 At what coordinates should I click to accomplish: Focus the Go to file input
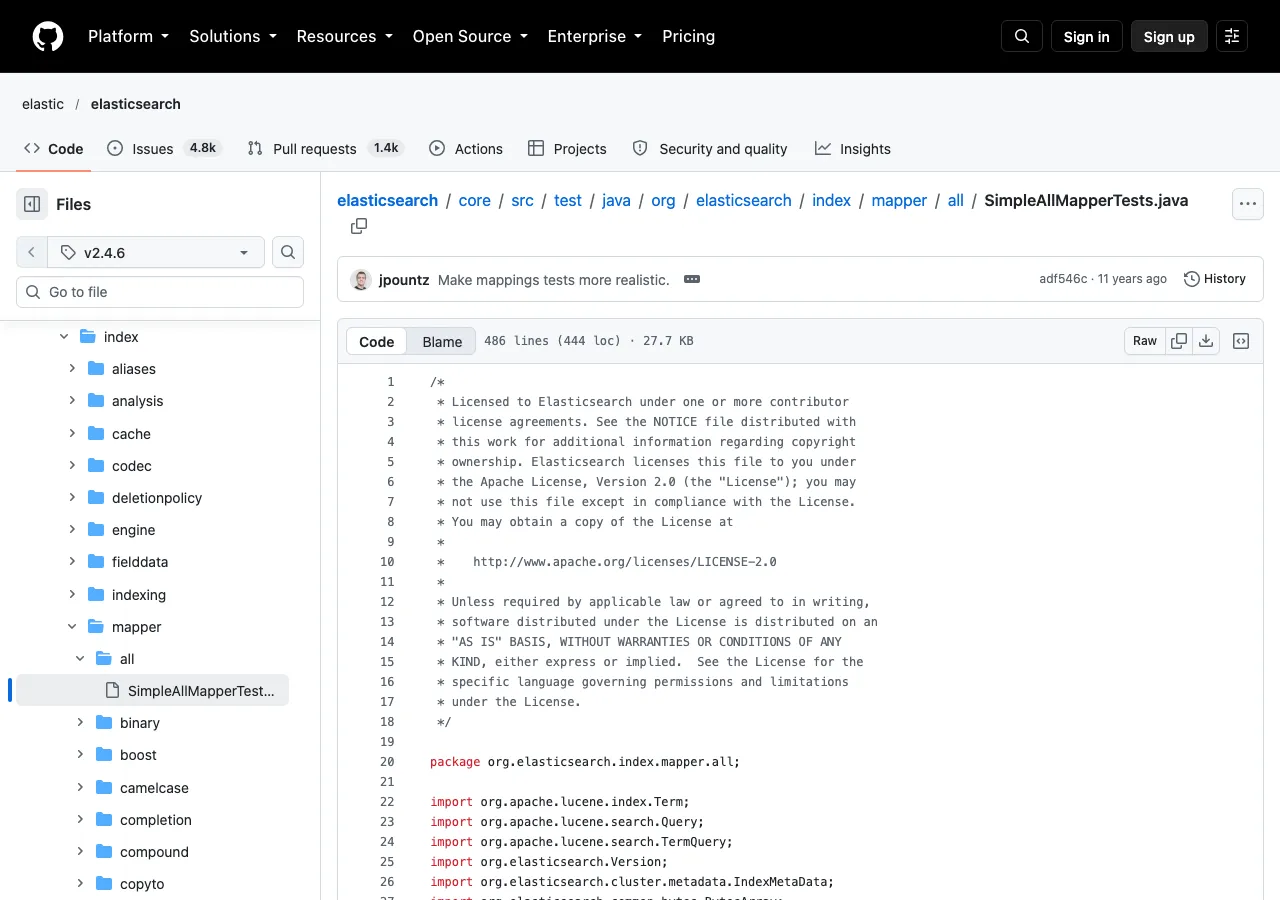click(160, 292)
